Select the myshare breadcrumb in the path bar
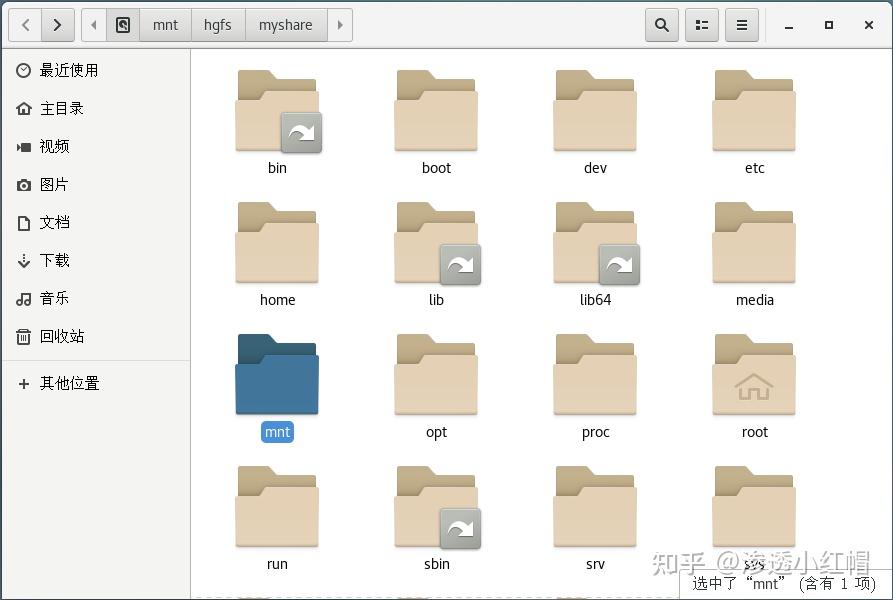893x600 pixels. click(x=285, y=25)
